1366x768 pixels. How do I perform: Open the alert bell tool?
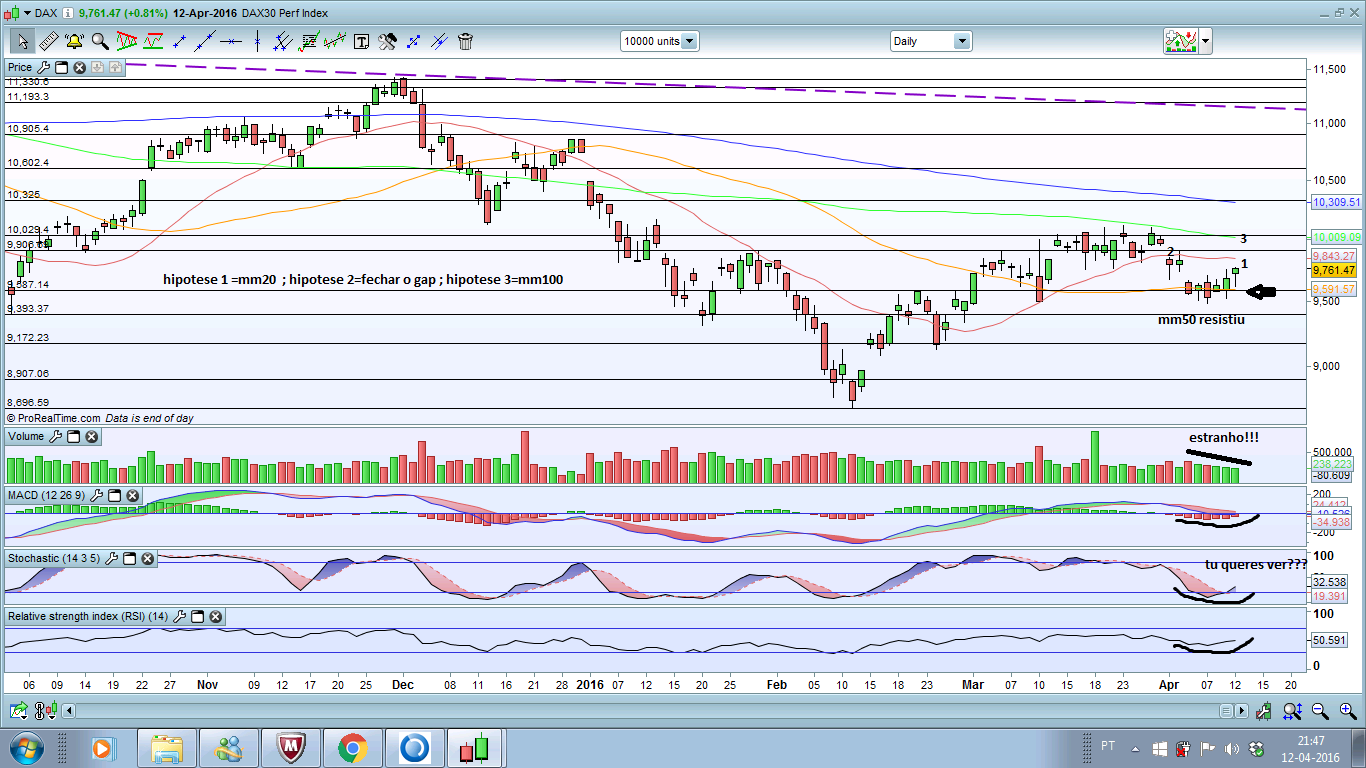click(74, 41)
